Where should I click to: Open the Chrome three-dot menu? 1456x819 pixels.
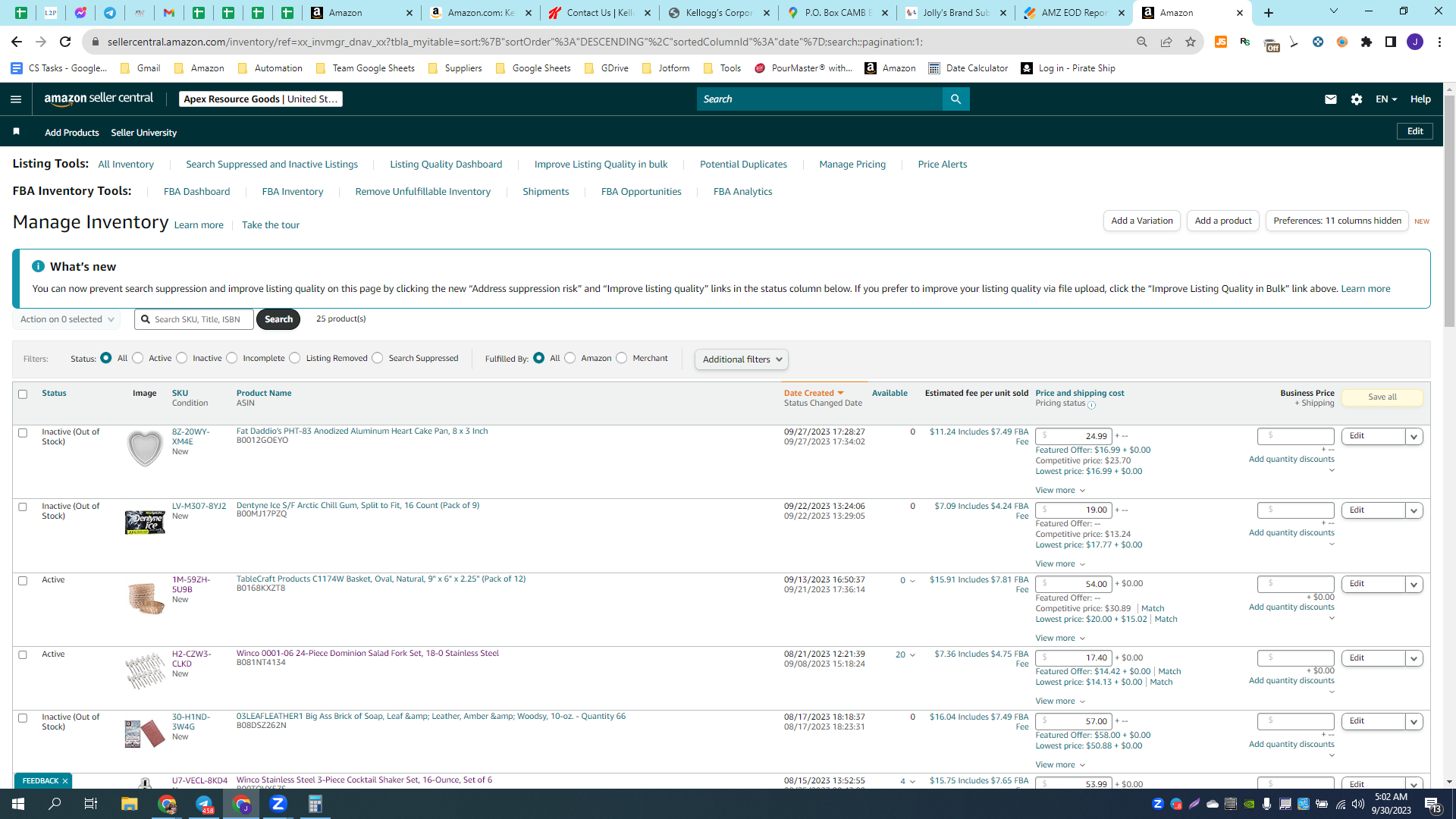[x=1439, y=42]
